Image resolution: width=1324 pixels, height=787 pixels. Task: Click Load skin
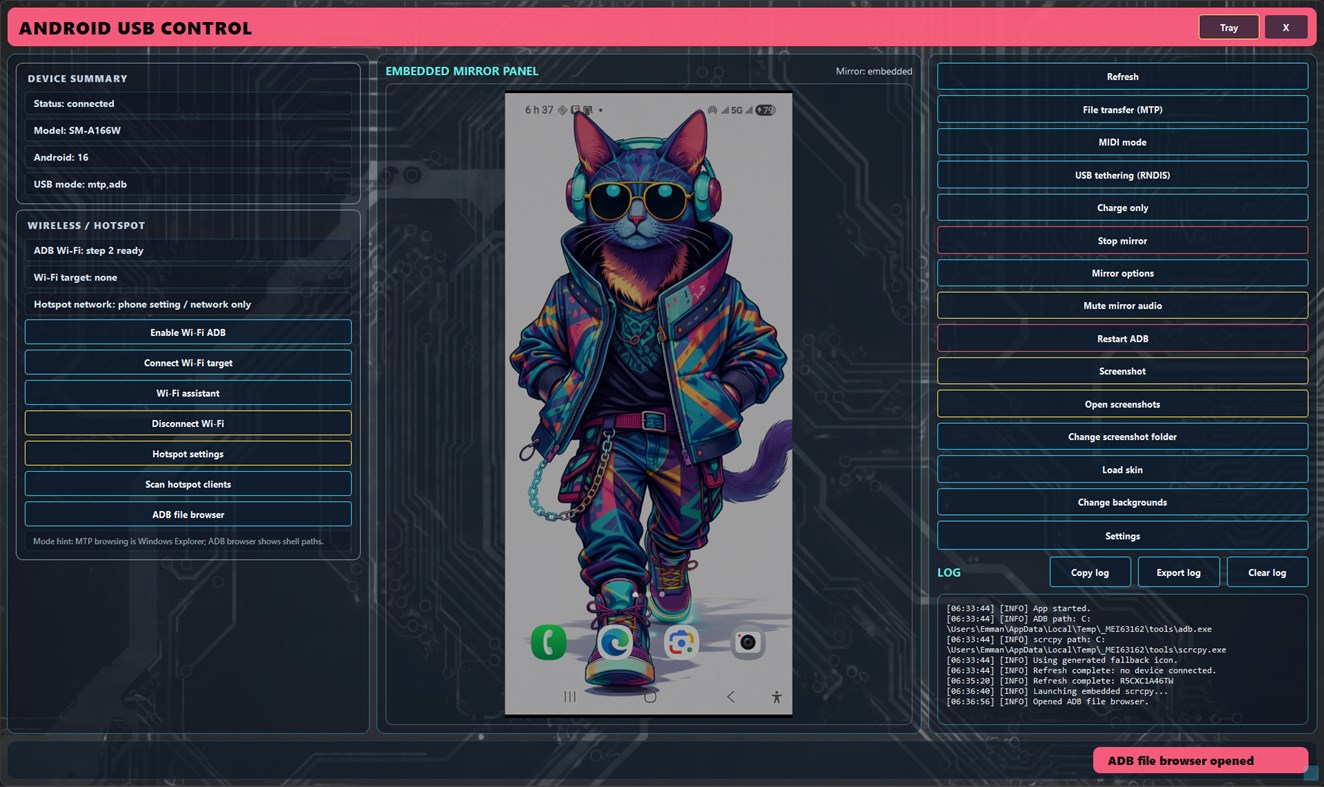click(1122, 470)
